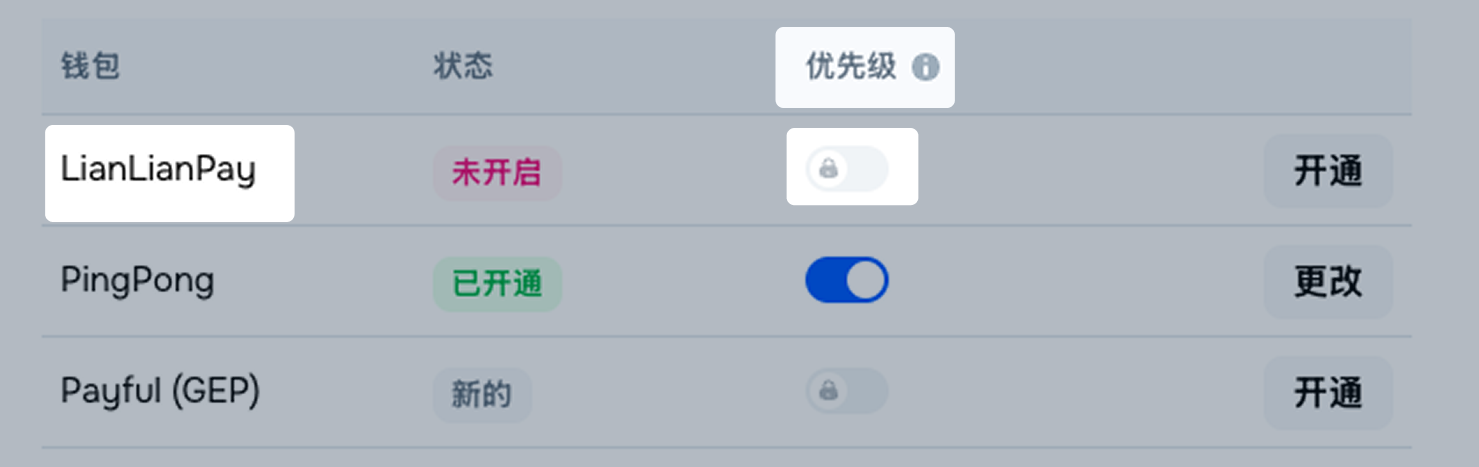Select the LianLianPay wallet name
The height and width of the screenshot is (467, 1479).
pos(158,170)
